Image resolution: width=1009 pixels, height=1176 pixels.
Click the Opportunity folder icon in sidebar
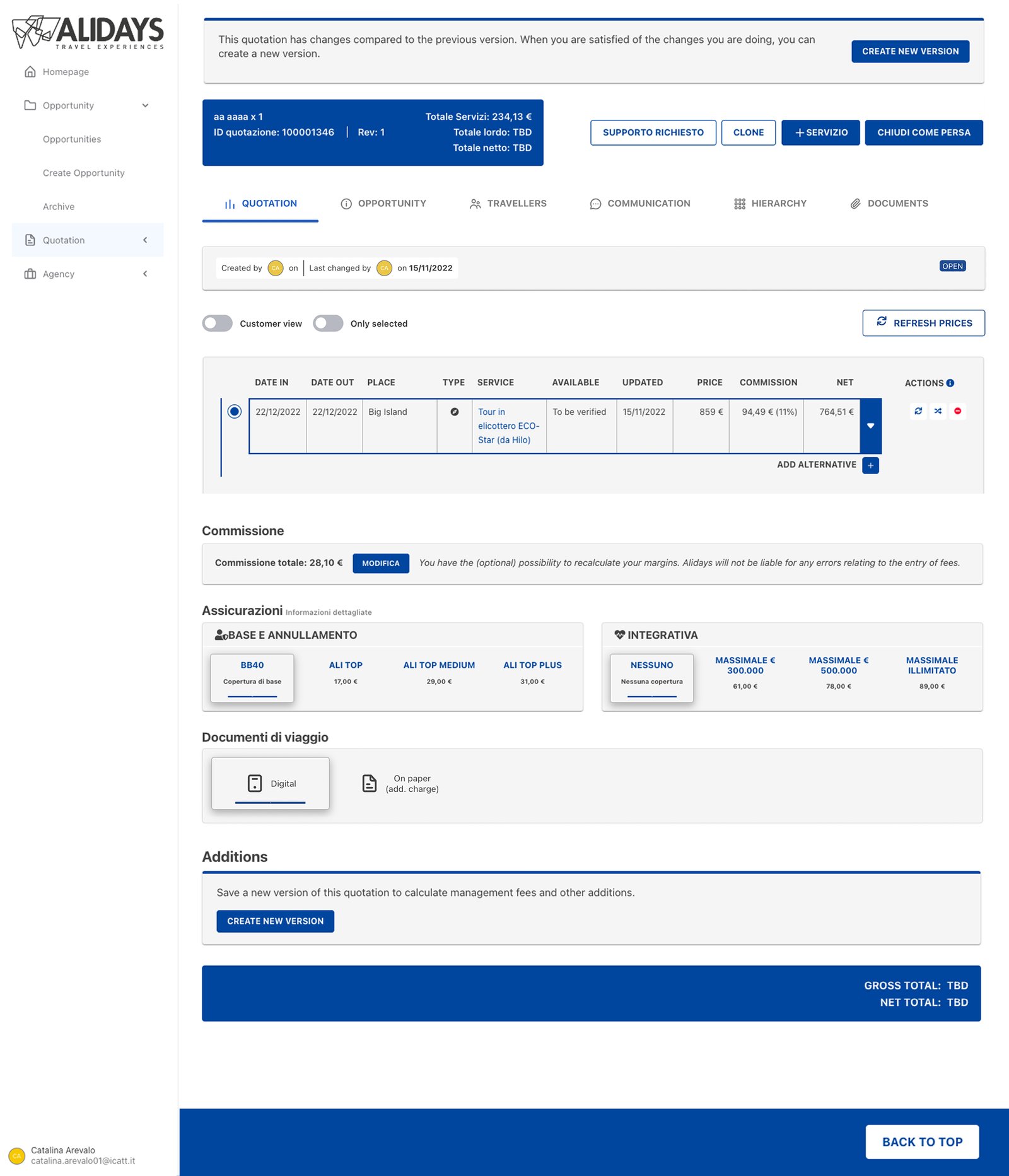(x=30, y=105)
